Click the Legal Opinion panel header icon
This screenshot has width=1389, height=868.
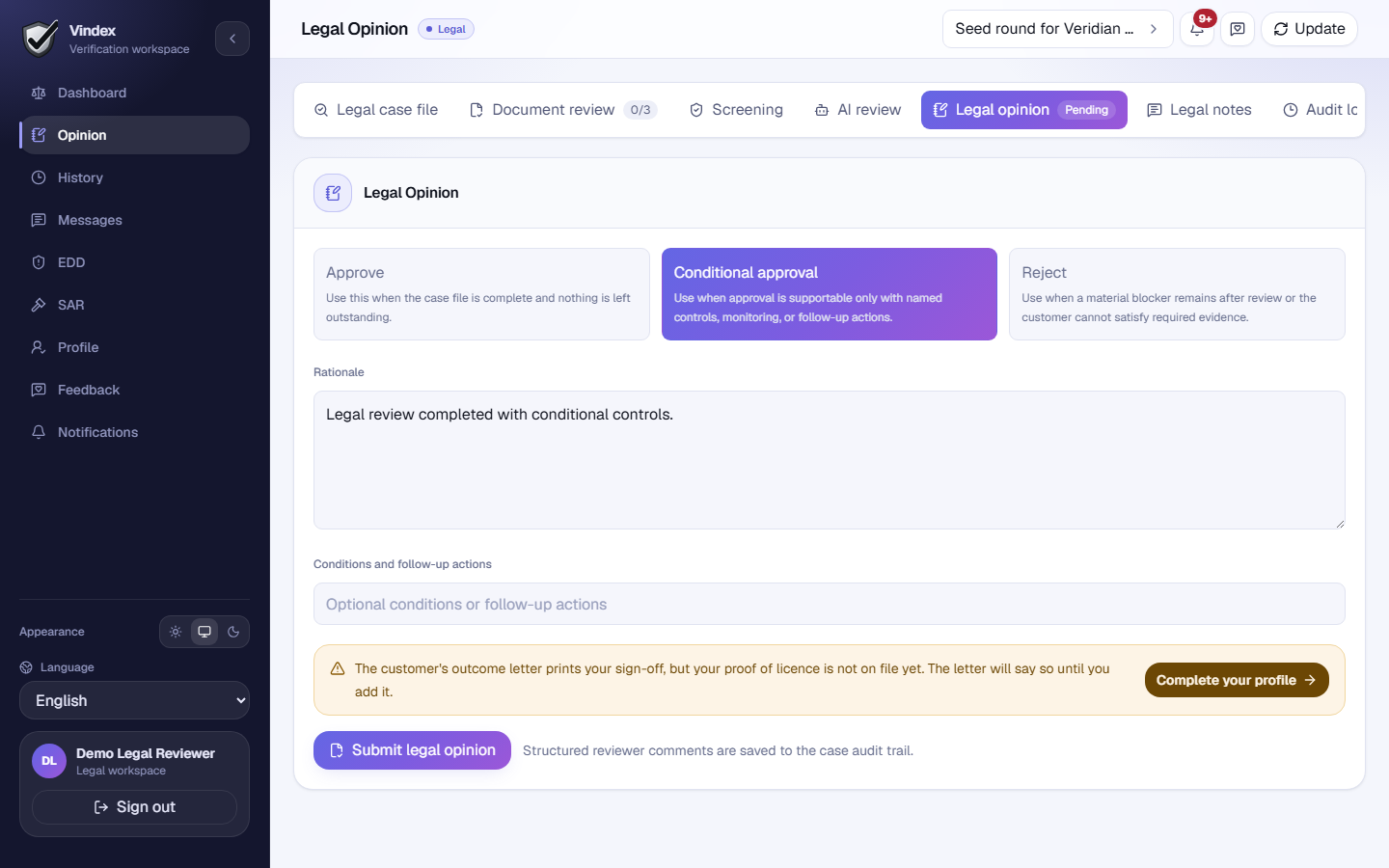pos(333,193)
